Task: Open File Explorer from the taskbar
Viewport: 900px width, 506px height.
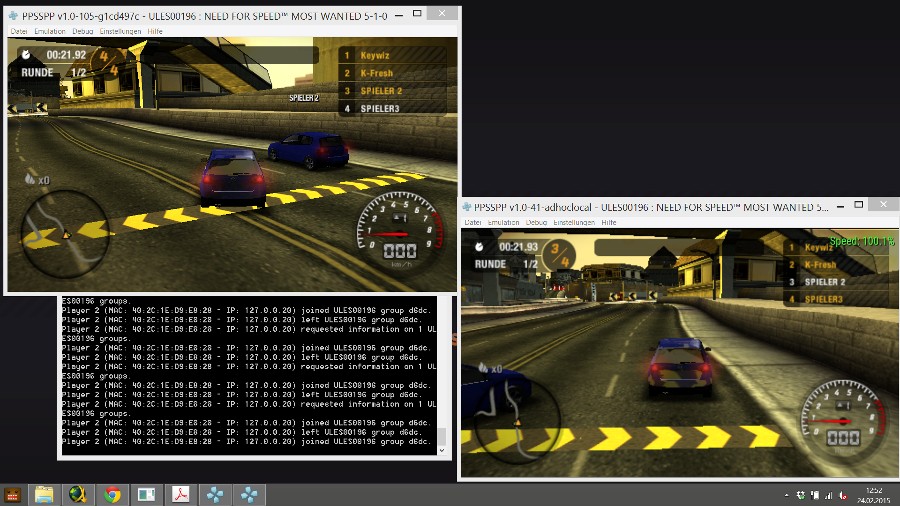Action: coord(44,495)
